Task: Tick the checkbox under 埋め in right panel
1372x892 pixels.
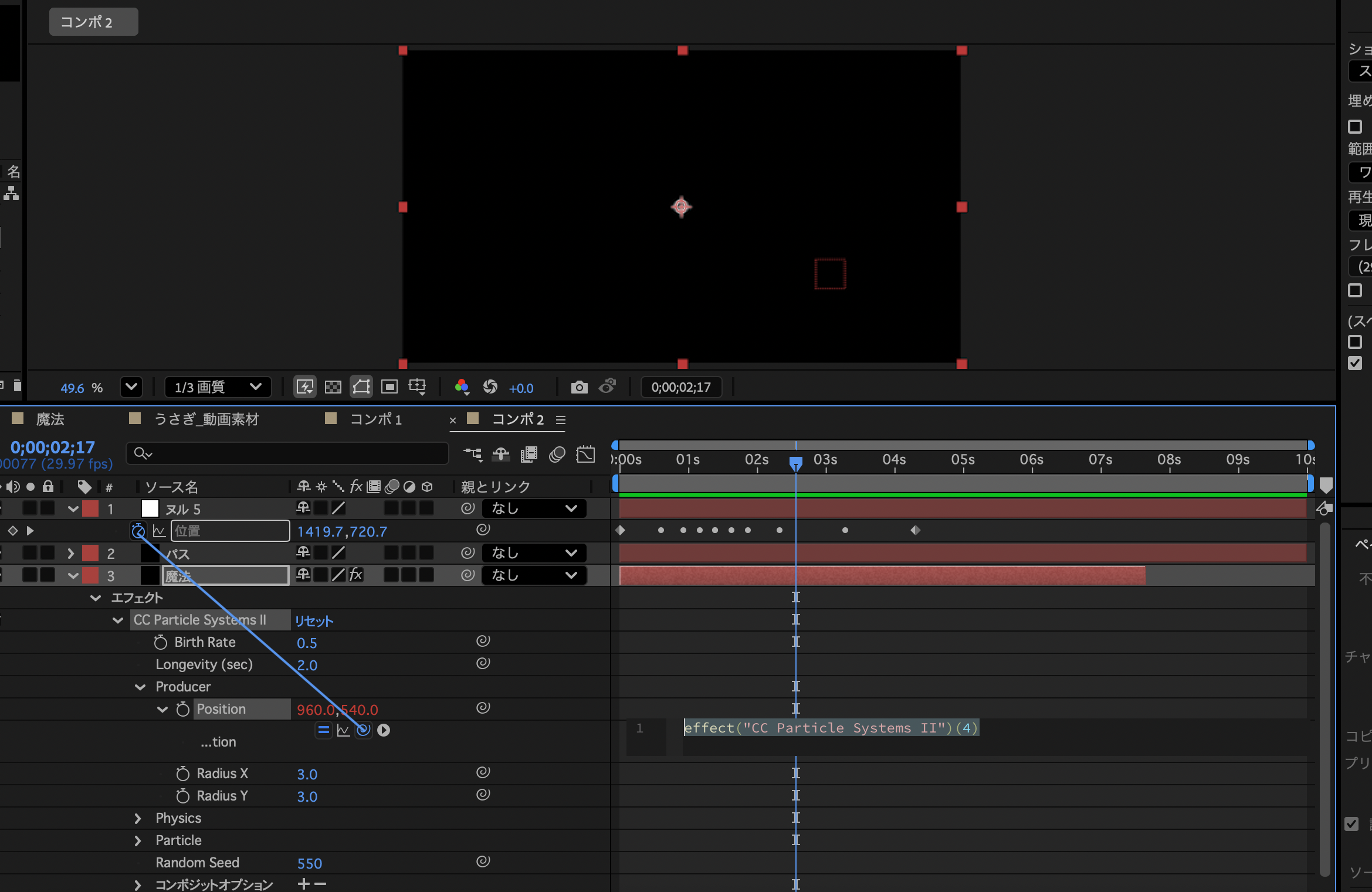Action: (1355, 127)
